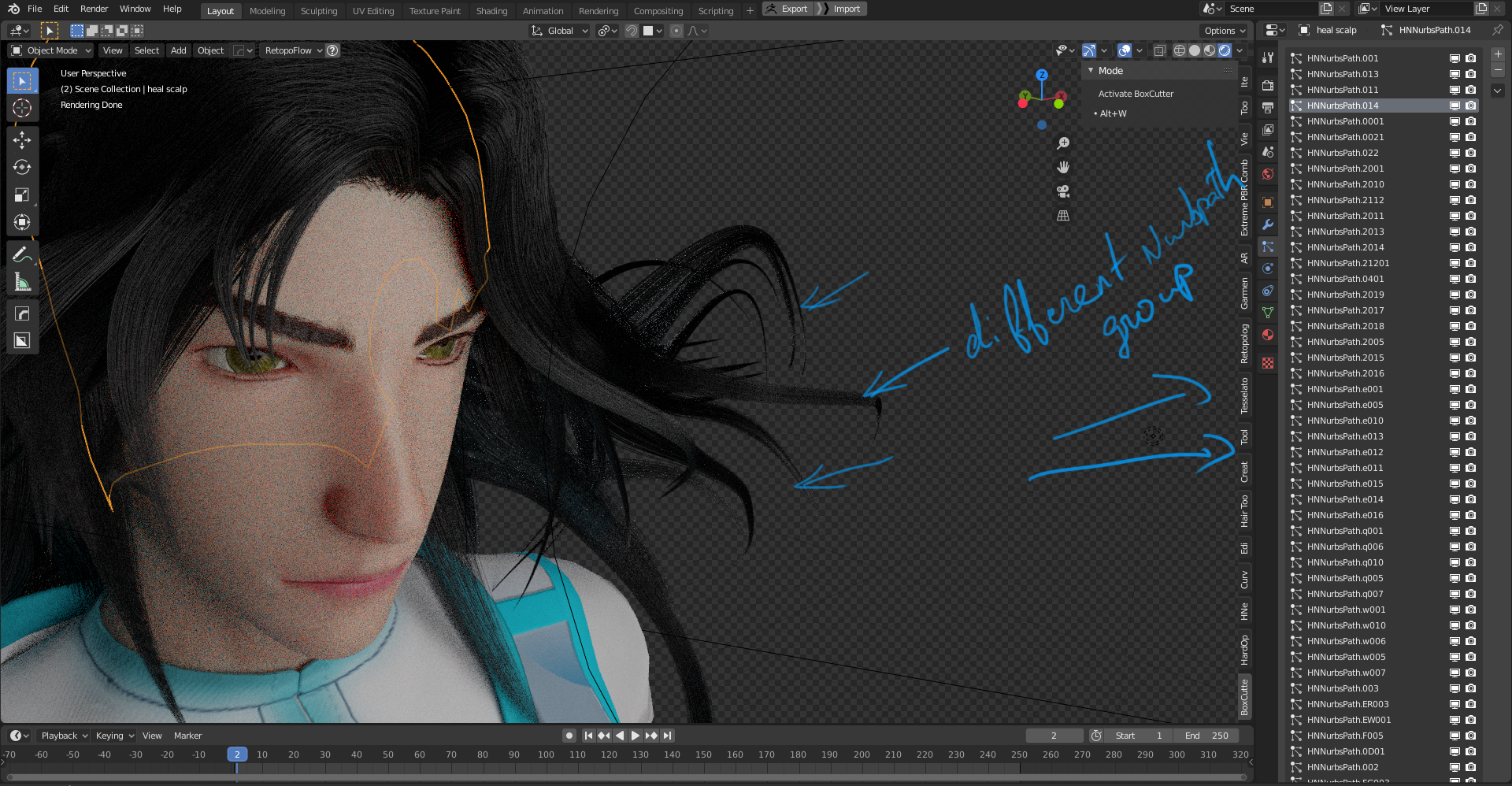Toggle X-ray display in viewport header

pos(1160,50)
